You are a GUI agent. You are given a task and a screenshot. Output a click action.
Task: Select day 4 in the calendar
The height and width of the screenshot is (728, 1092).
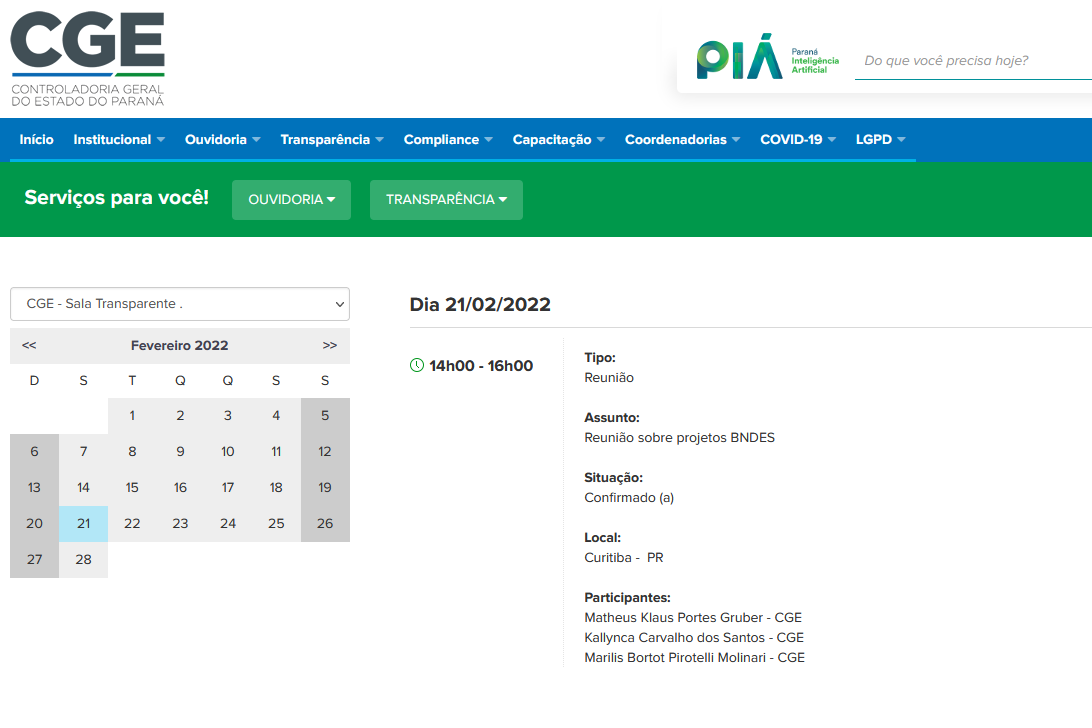276,416
